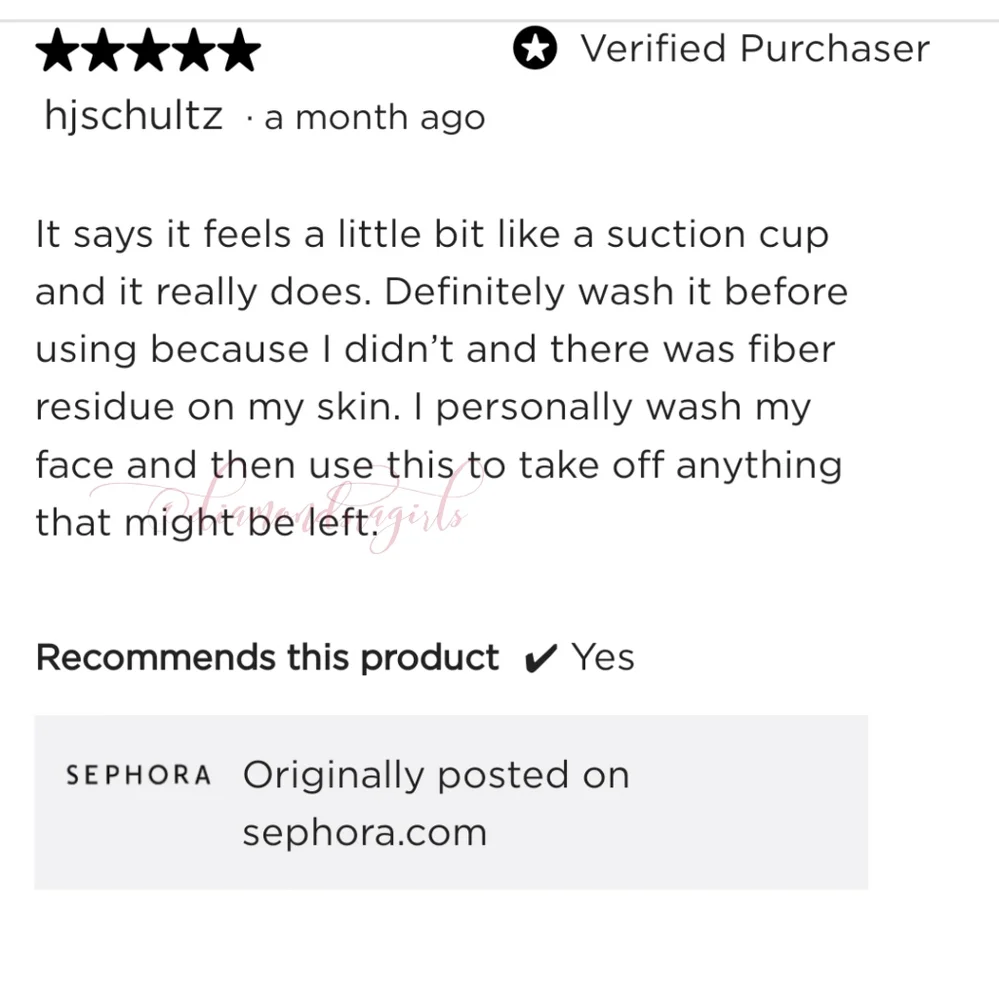
Task: Click the Verified Purchaser label
Action: (x=755, y=48)
